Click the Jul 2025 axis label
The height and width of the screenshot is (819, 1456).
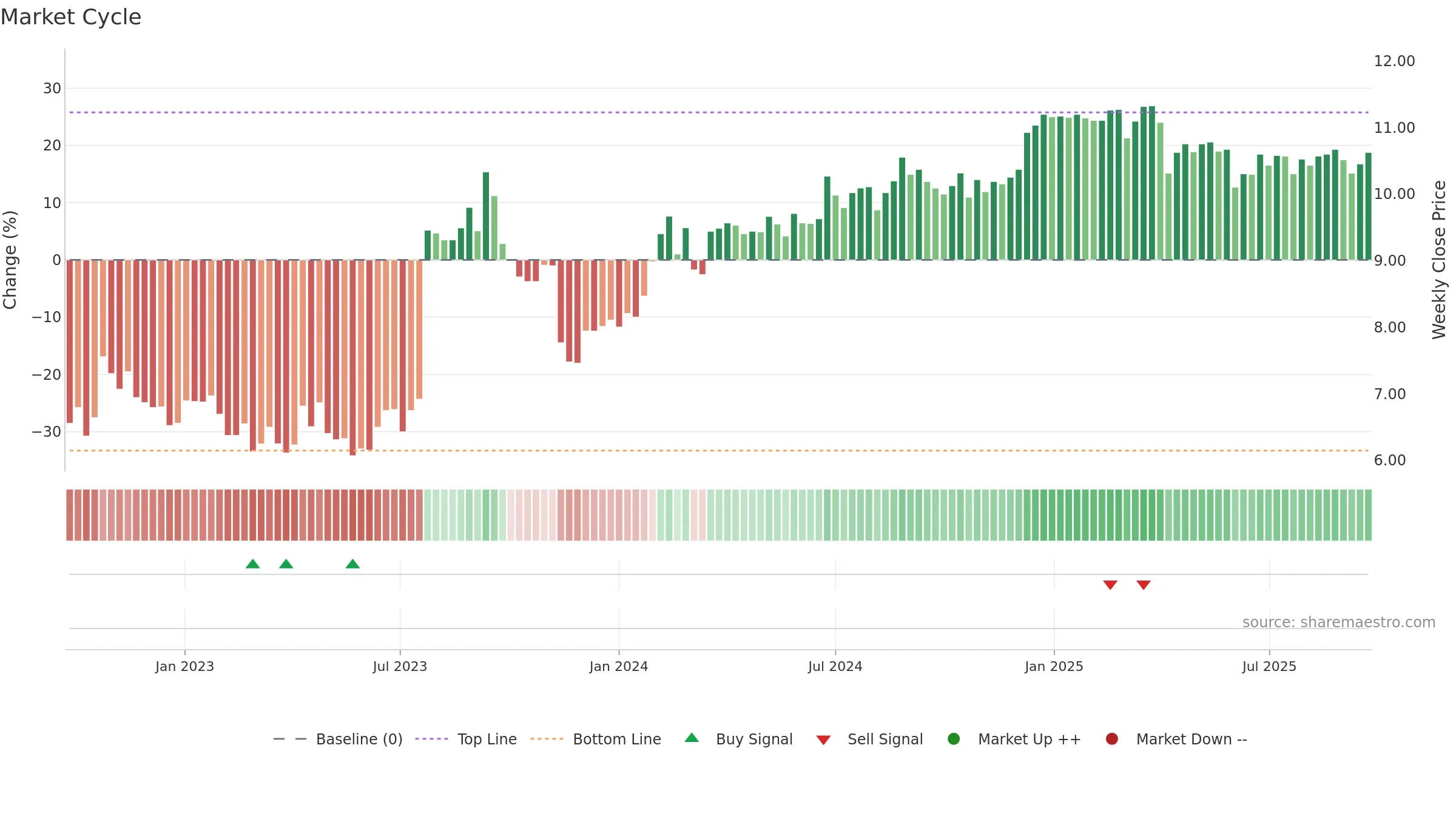click(1269, 667)
